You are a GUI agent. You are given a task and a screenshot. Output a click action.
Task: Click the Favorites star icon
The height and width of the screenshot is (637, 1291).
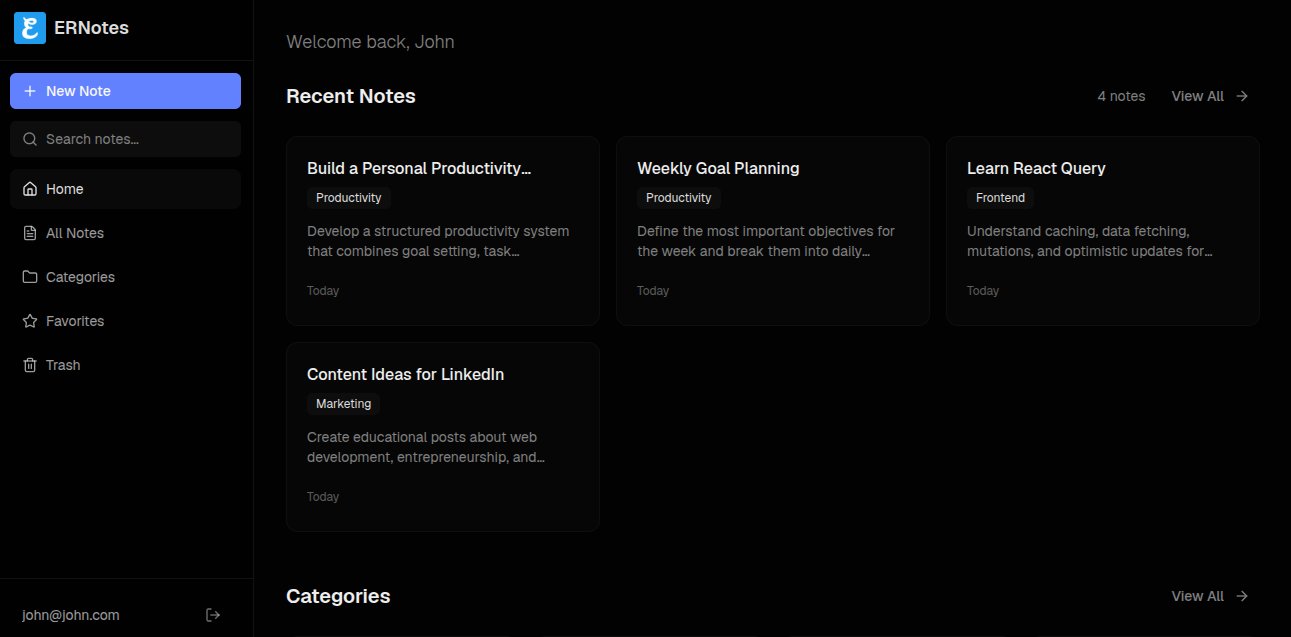tap(30, 321)
